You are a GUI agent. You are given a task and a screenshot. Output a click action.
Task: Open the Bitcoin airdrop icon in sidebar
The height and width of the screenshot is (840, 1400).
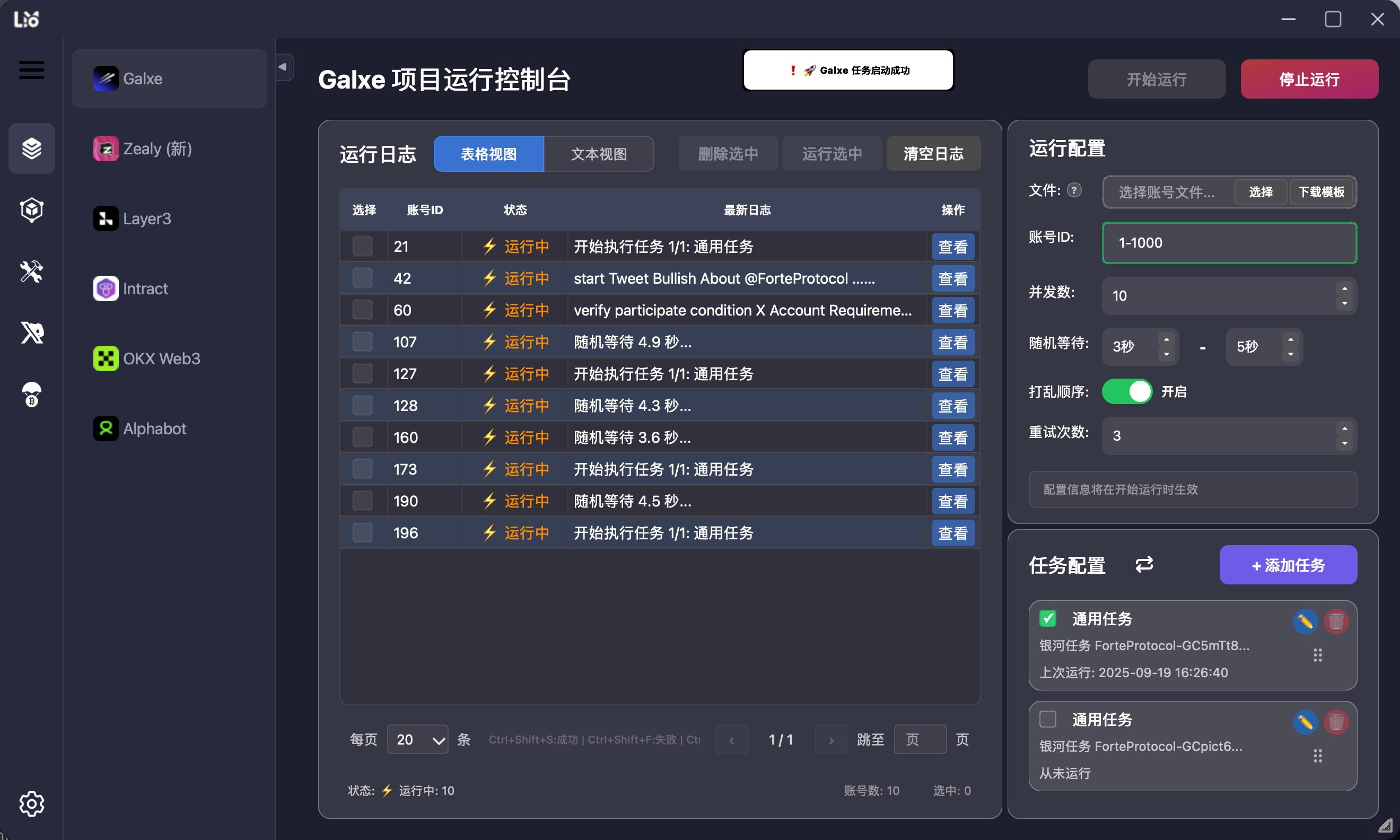coord(31,394)
